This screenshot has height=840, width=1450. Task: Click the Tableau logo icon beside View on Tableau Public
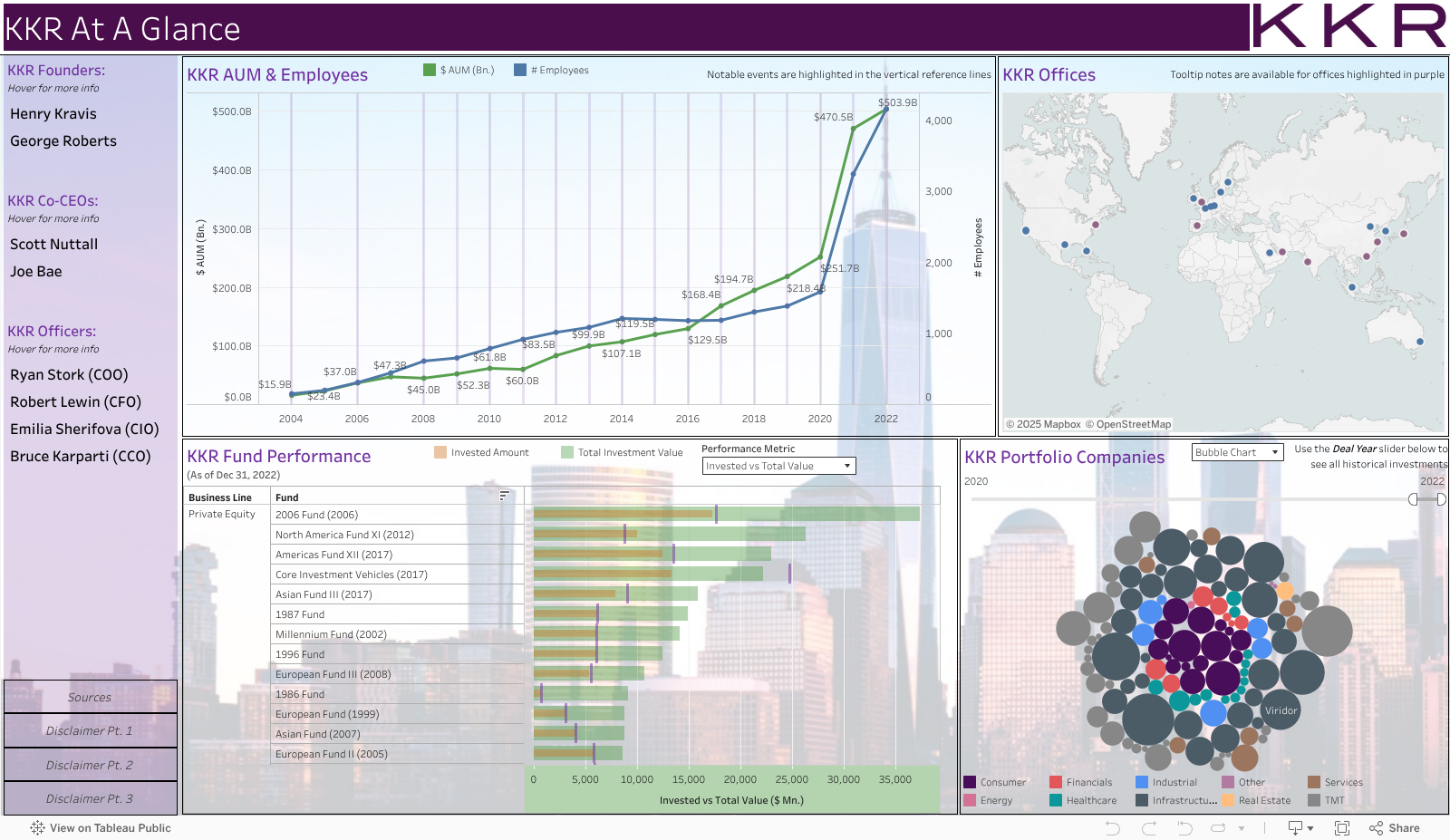[37, 828]
